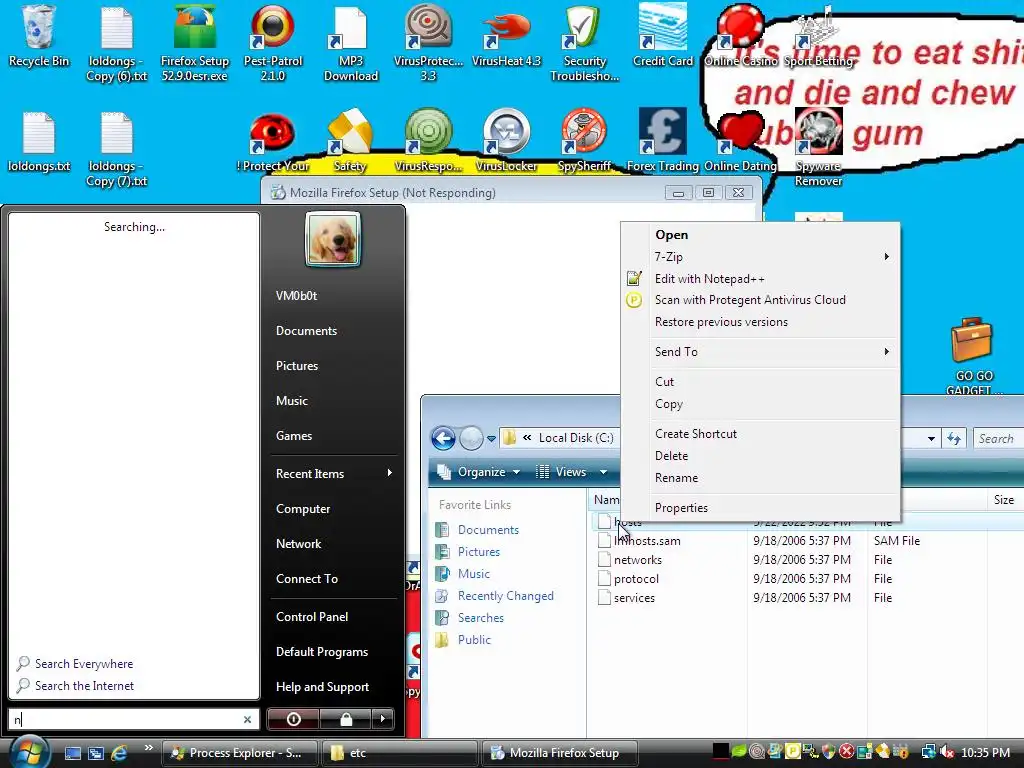Click the Start menu power button
Screen dimensions: 1024x768
click(x=293, y=719)
